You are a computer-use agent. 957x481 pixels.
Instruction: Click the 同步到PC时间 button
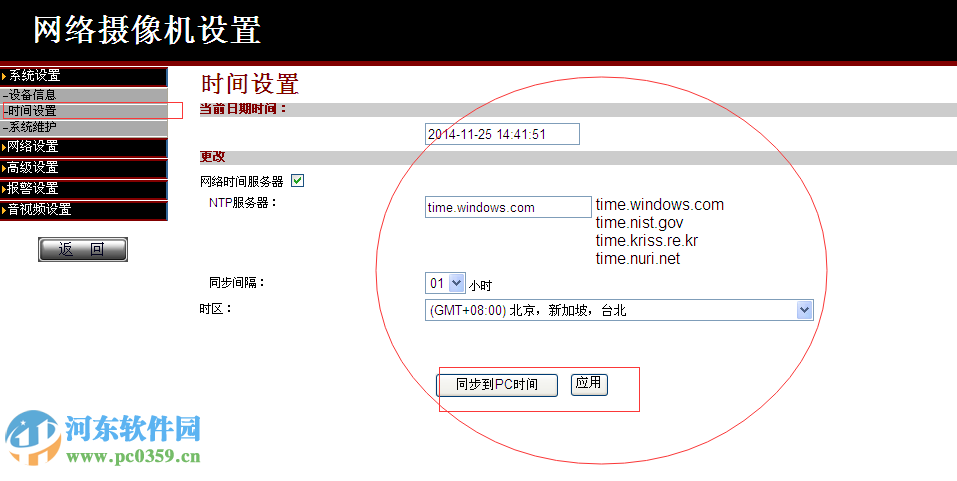[497, 385]
